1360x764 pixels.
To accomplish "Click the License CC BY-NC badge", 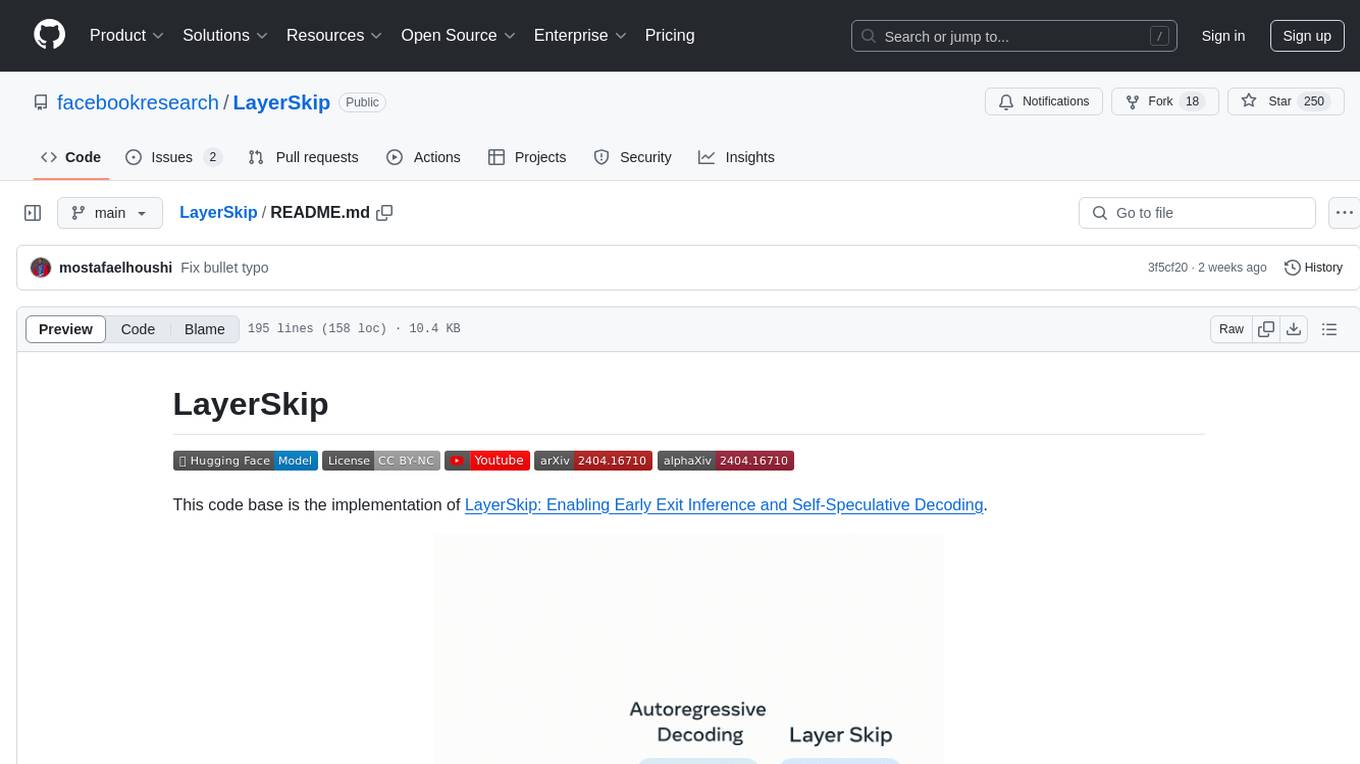I will [381, 460].
